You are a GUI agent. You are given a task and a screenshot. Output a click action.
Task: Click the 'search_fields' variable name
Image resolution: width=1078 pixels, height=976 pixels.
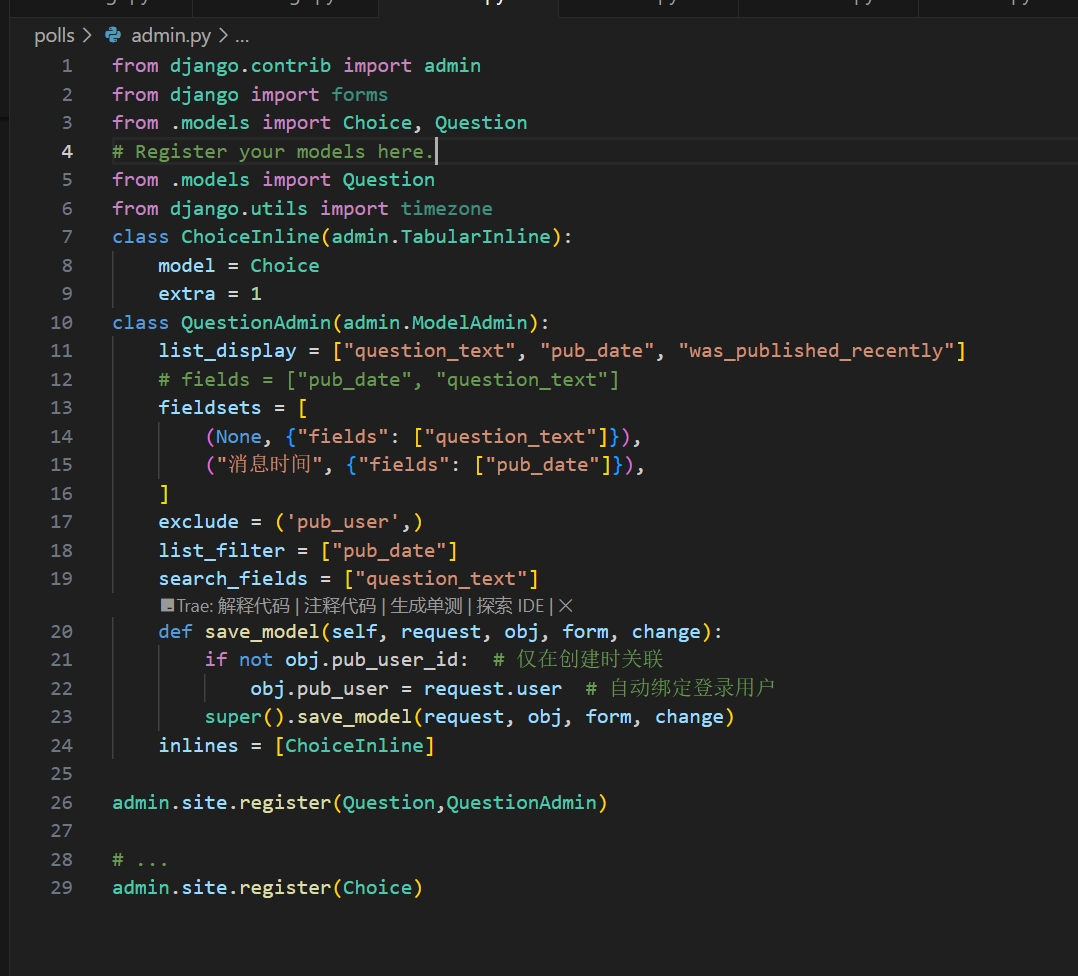coord(232,579)
